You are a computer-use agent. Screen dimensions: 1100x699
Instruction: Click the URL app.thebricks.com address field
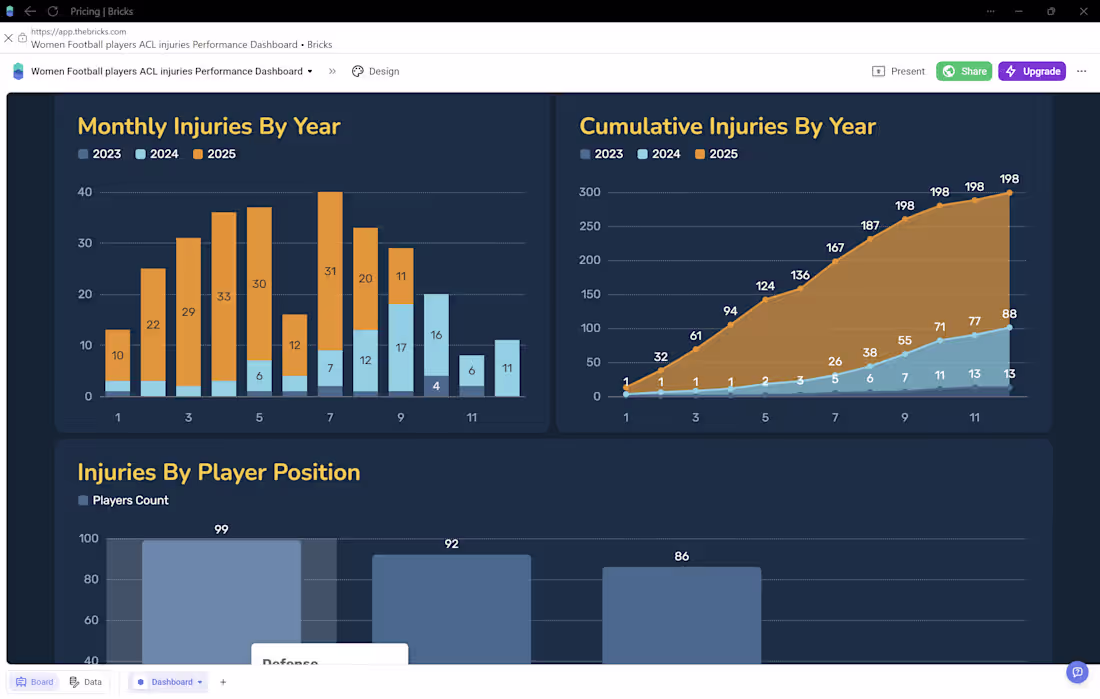pos(79,32)
